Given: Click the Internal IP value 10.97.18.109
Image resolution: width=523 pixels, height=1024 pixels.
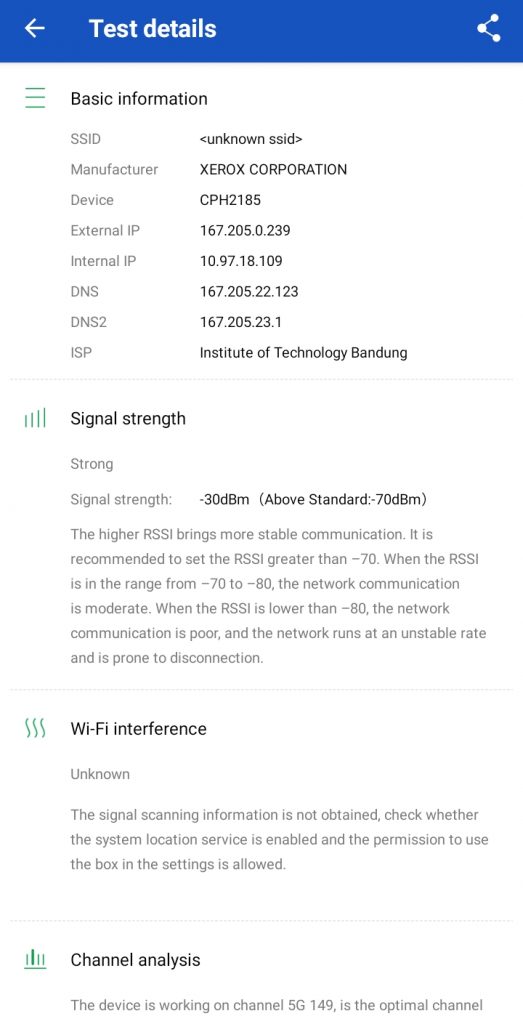Looking at the screenshot, I should [241, 261].
